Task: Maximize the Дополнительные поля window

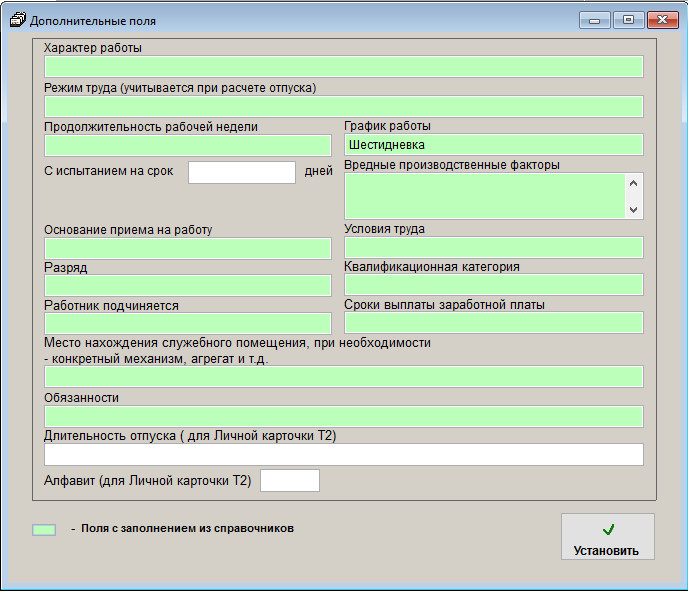Action: pyautogui.click(x=628, y=20)
